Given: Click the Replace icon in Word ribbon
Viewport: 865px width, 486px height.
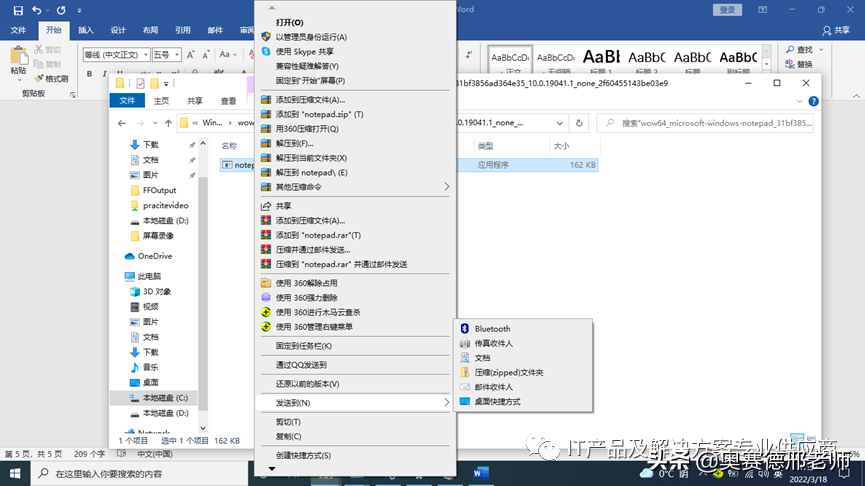Looking at the screenshot, I should (x=791, y=64).
